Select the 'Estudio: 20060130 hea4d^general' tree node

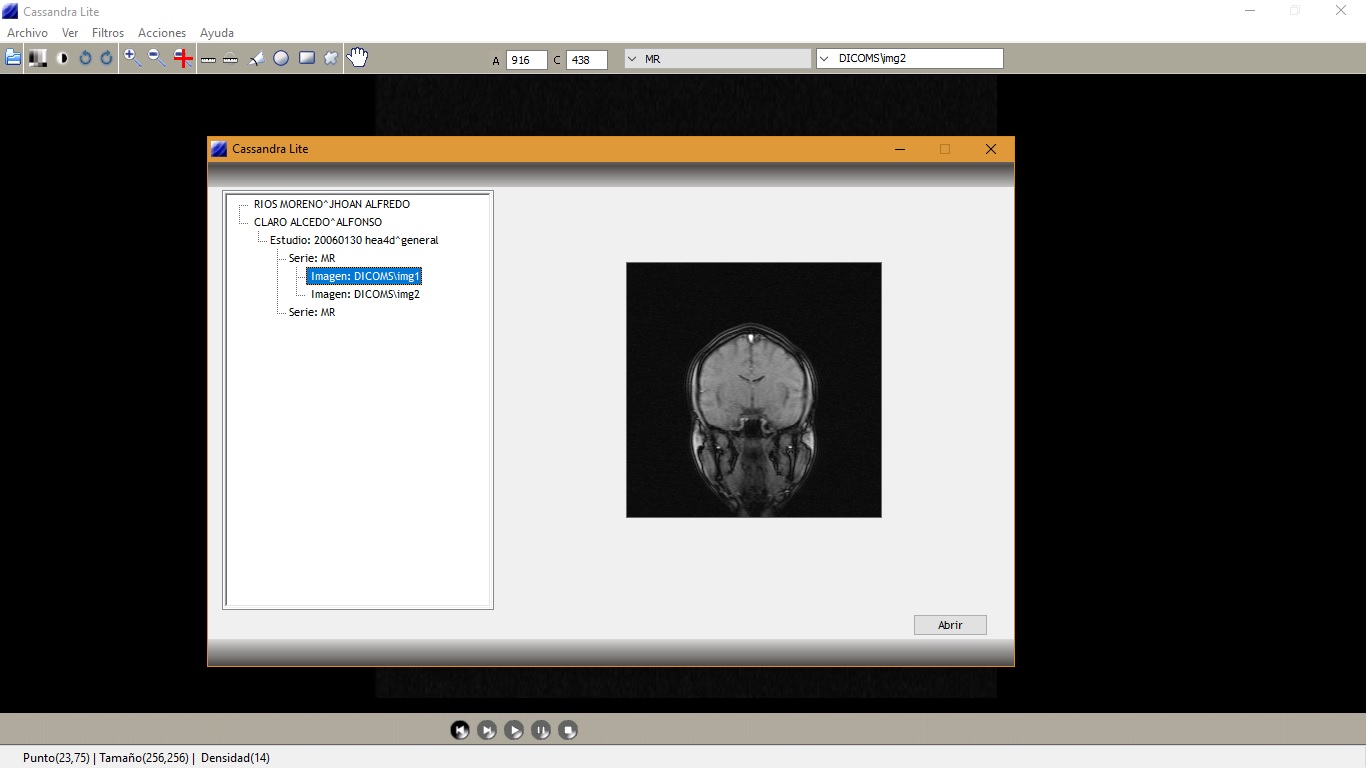[x=353, y=240]
